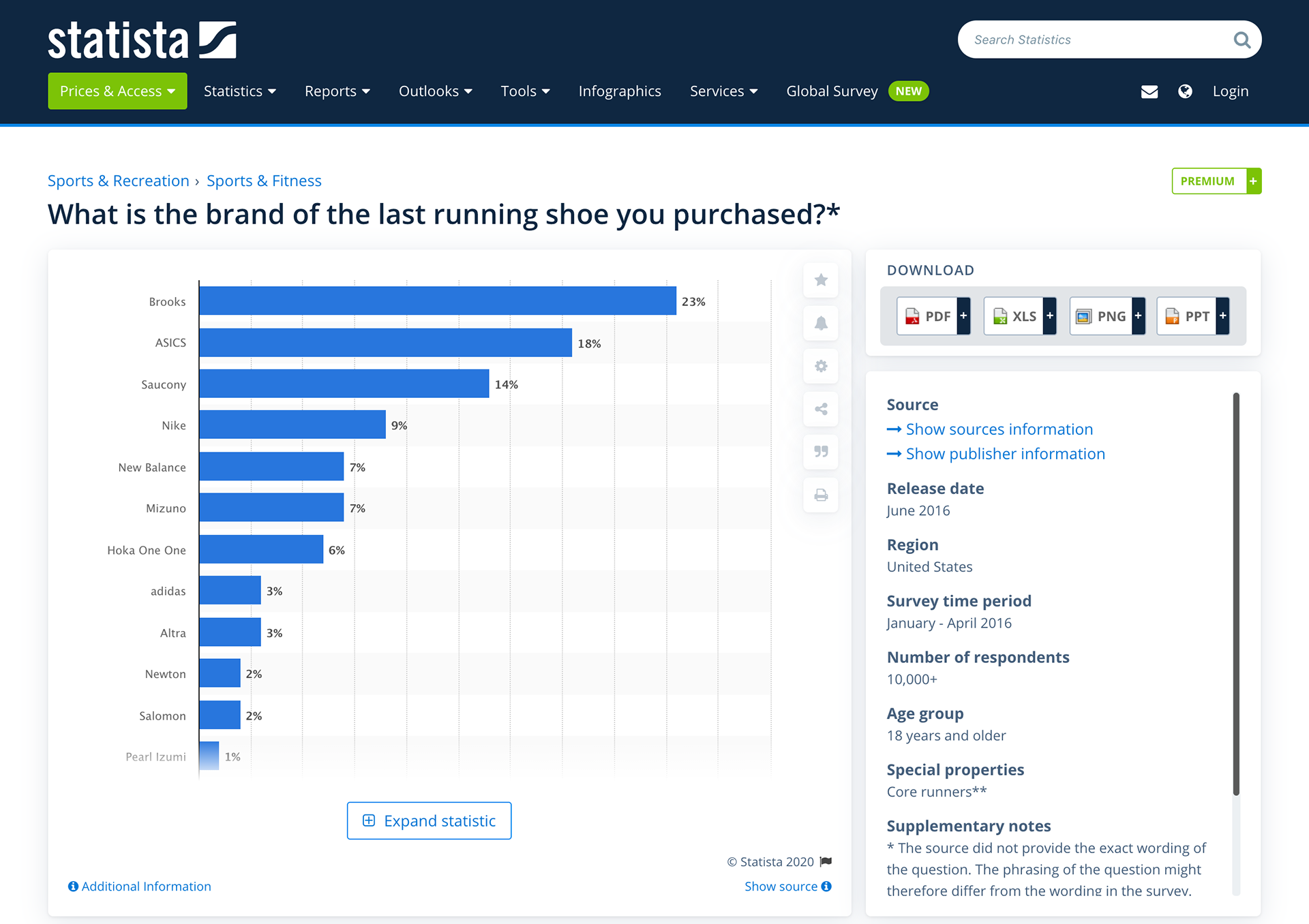The height and width of the screenshot is (924, 1309).
Task: Click the Brooks 23% bar
Action: coord(438,301)
